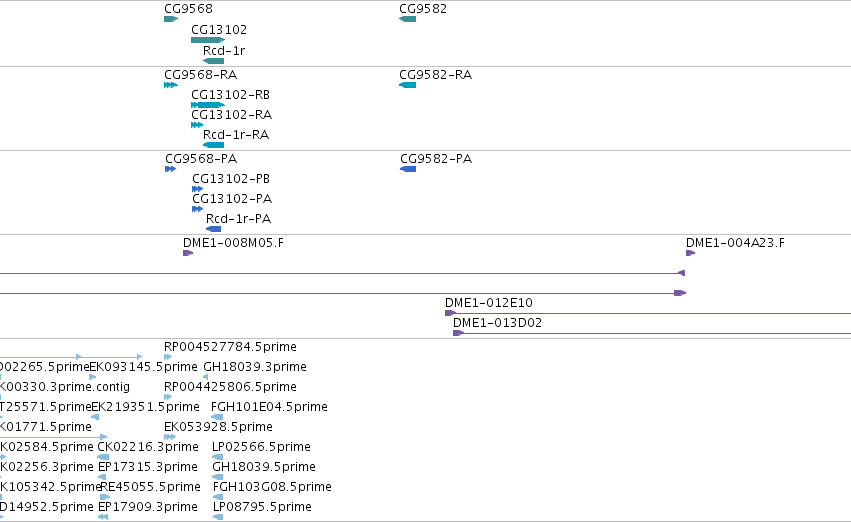Open the EK219351.5prime EST label
851x522 pixels.
[145, 407]
